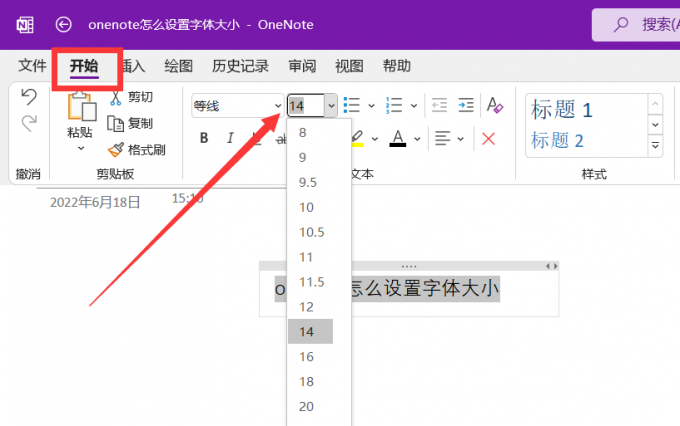Select highlighted font size 14
Viewport: 680px width, 426px height.
point(311,332)
